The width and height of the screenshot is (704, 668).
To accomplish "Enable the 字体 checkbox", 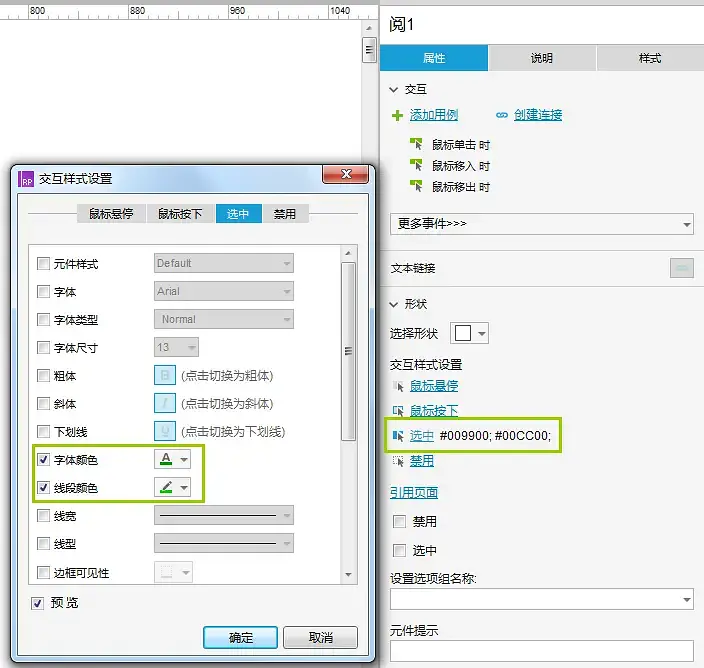I will (43, 292).
